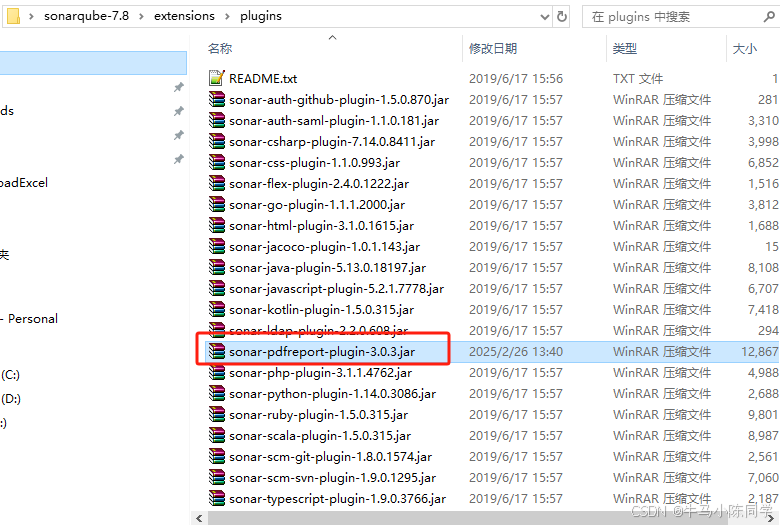Sort files by the 大小 column header
Viewport: 780px width, 525px height.
coord(745,48)
